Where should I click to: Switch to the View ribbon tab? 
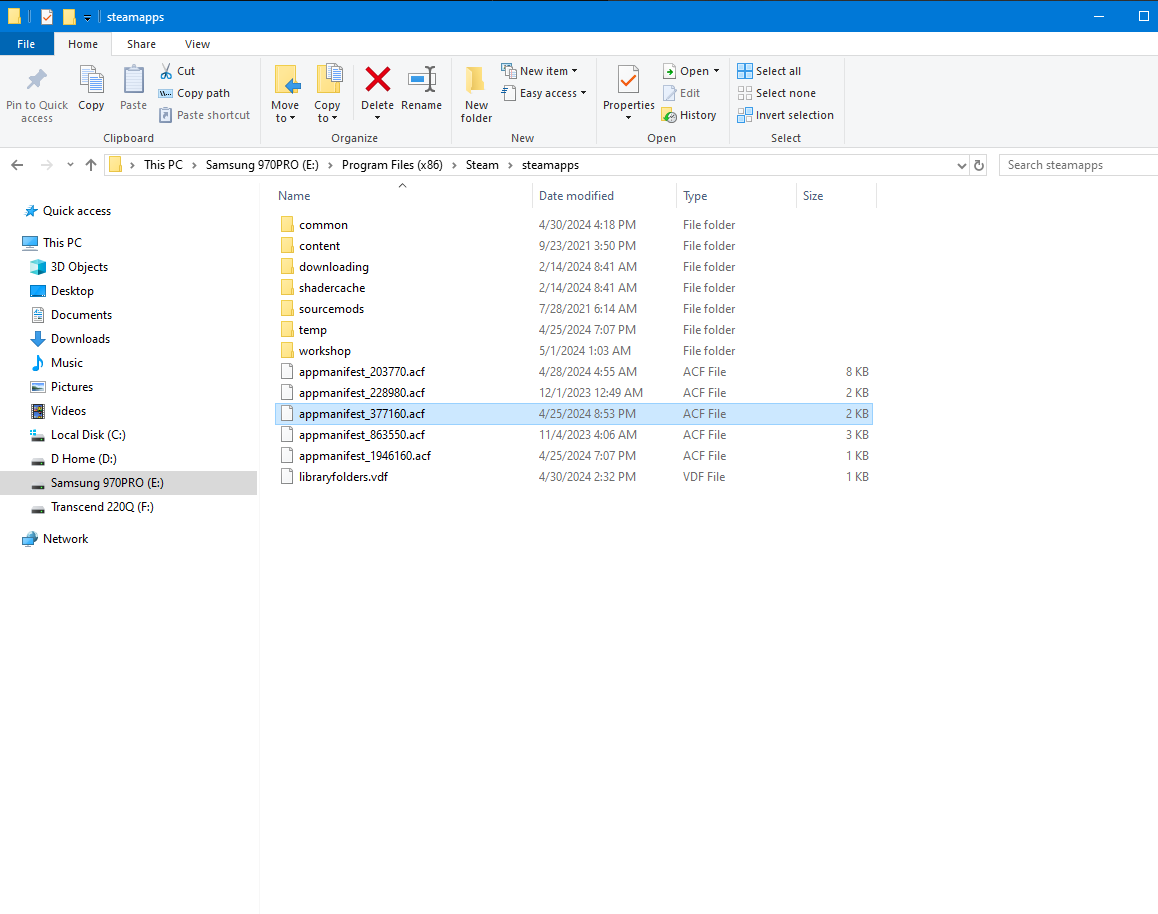pyautogui.click(x=197, y=44)
